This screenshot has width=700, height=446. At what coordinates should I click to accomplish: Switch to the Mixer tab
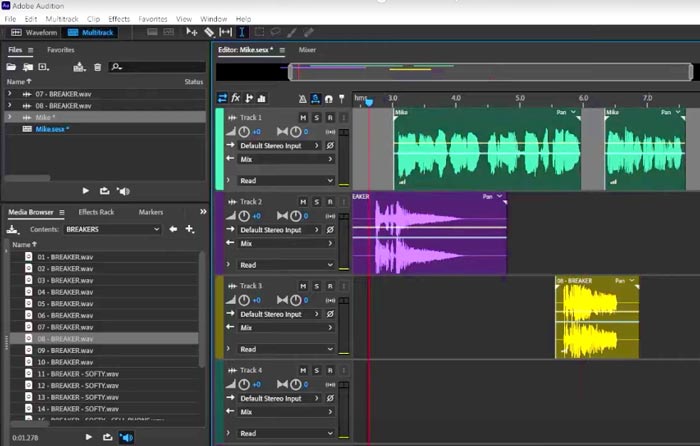[308, 49]
